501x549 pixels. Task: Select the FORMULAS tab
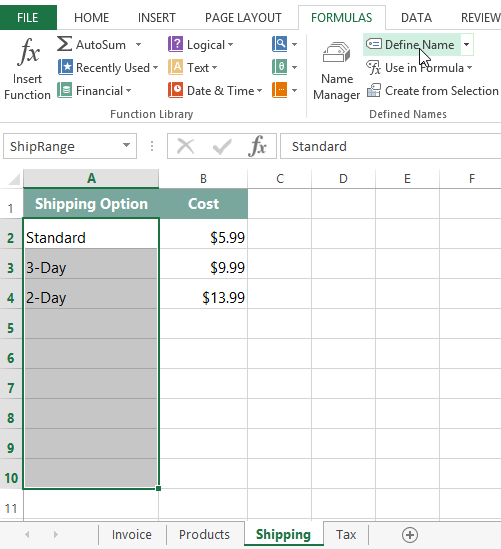click(x=342, y=18)
